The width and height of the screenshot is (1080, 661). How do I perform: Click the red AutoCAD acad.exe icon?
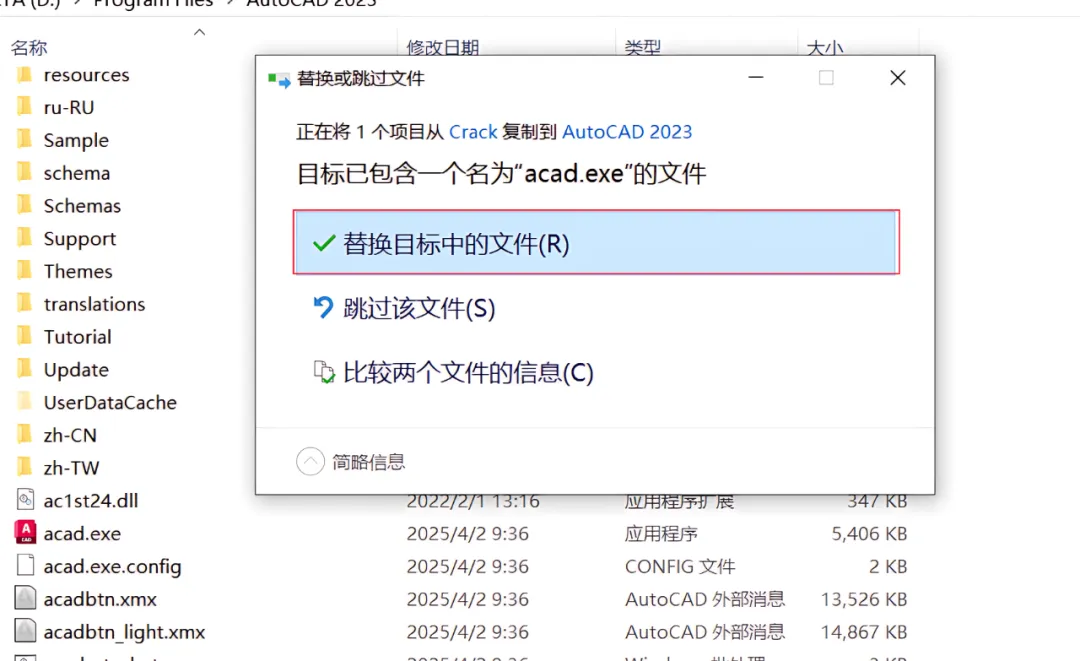coord(25,532)
